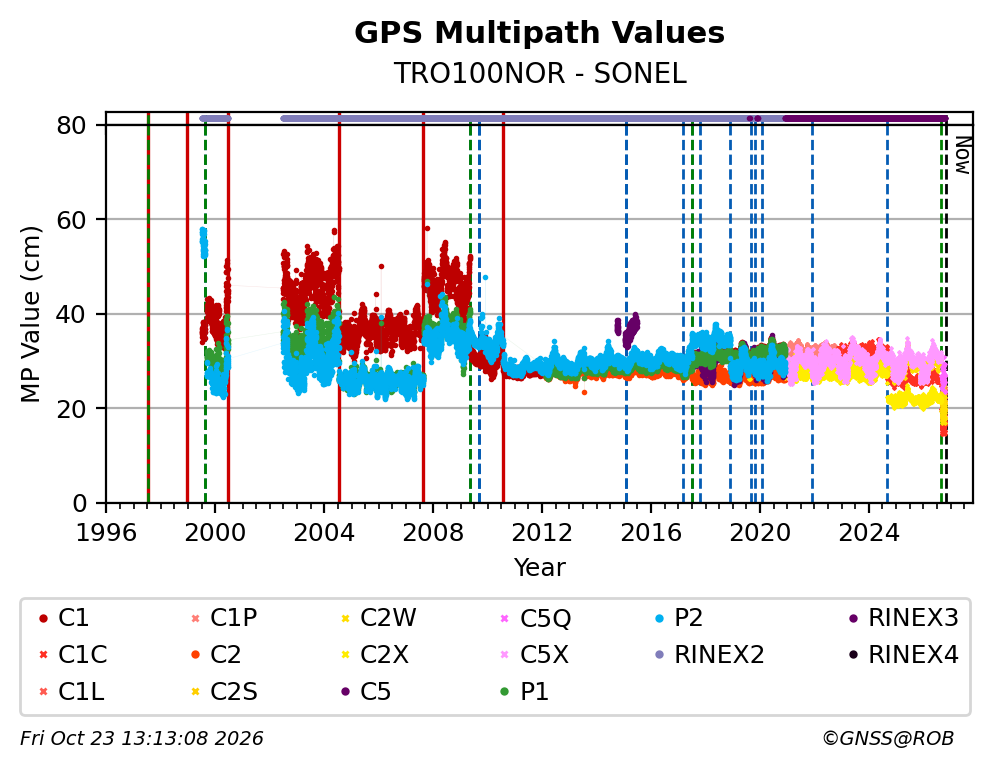Click the 1996 x-axis tick label
Screen dimensions: 992x769
pos(106,533)
